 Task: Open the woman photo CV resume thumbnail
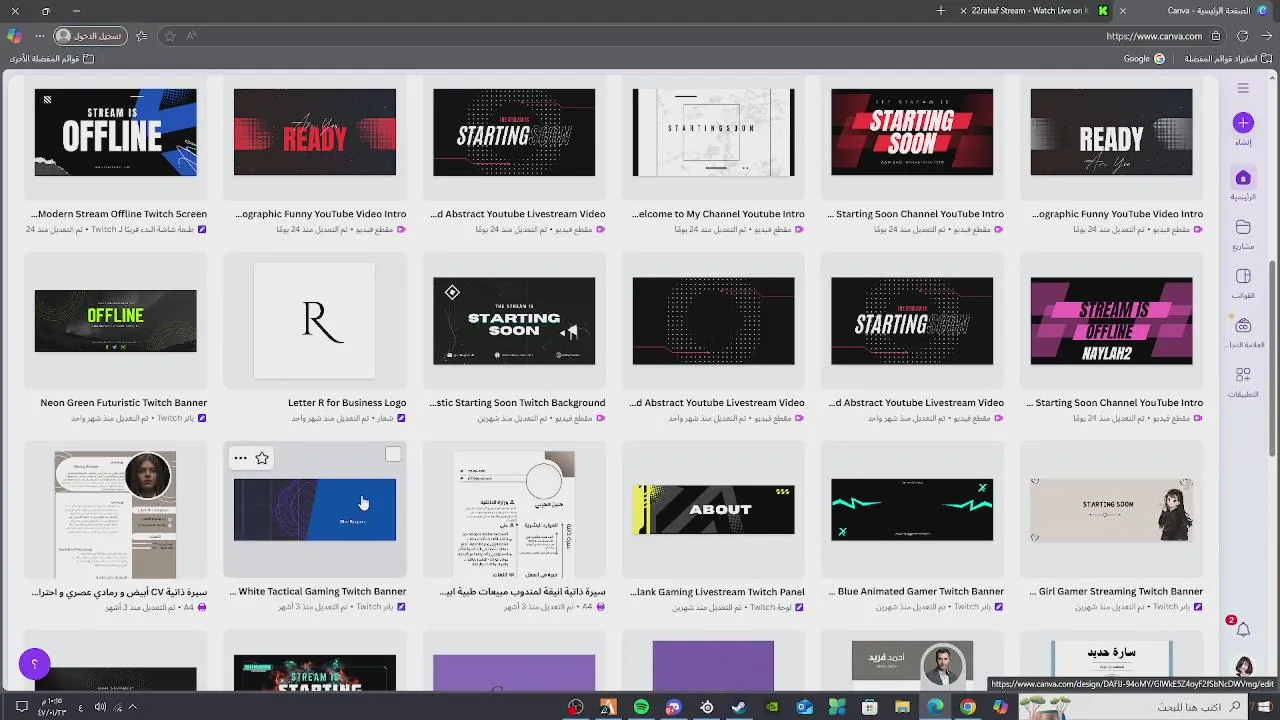point(115,514)
